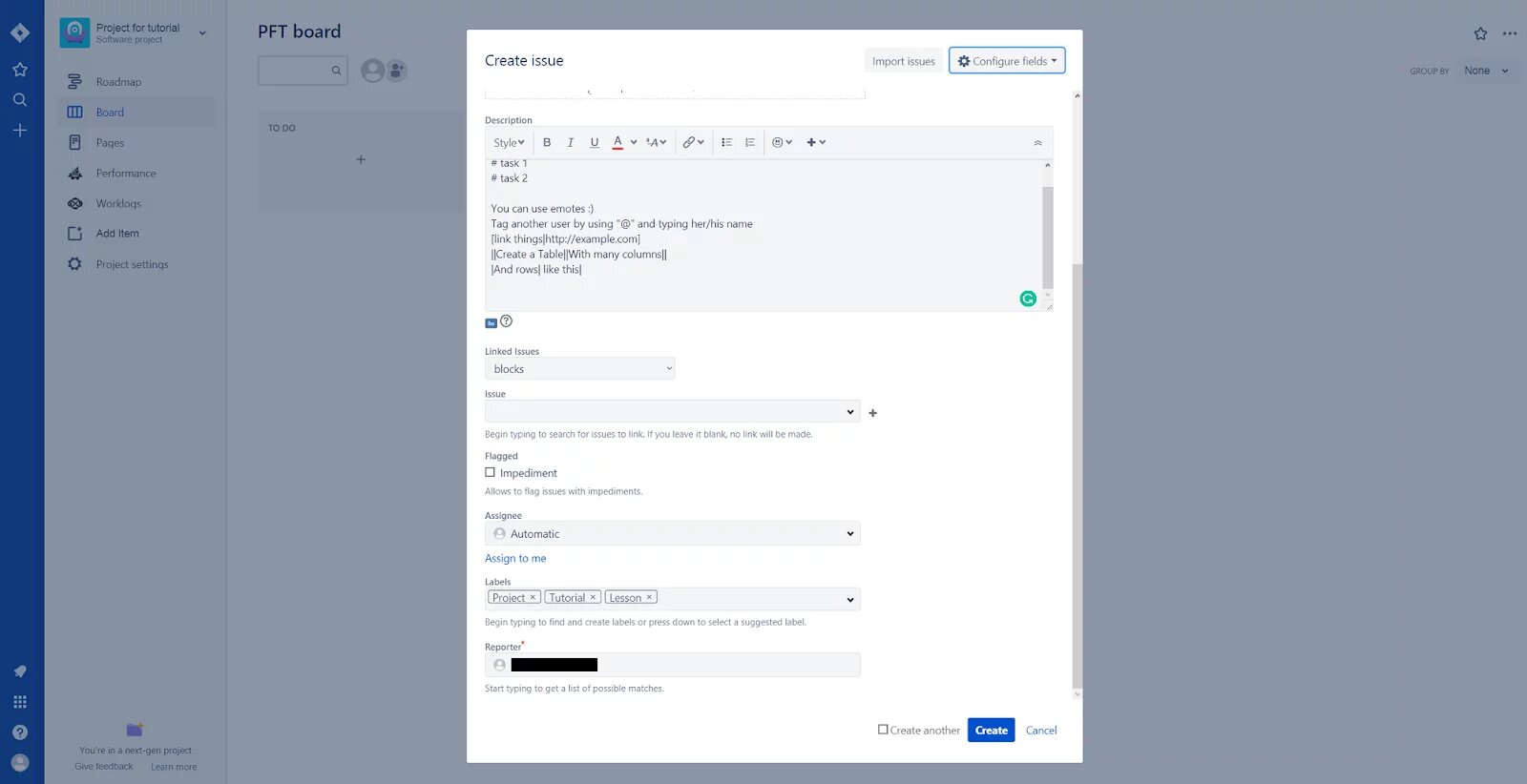Click the Create button
Screen dimensions: 1527x784
(x=991, y=730)
